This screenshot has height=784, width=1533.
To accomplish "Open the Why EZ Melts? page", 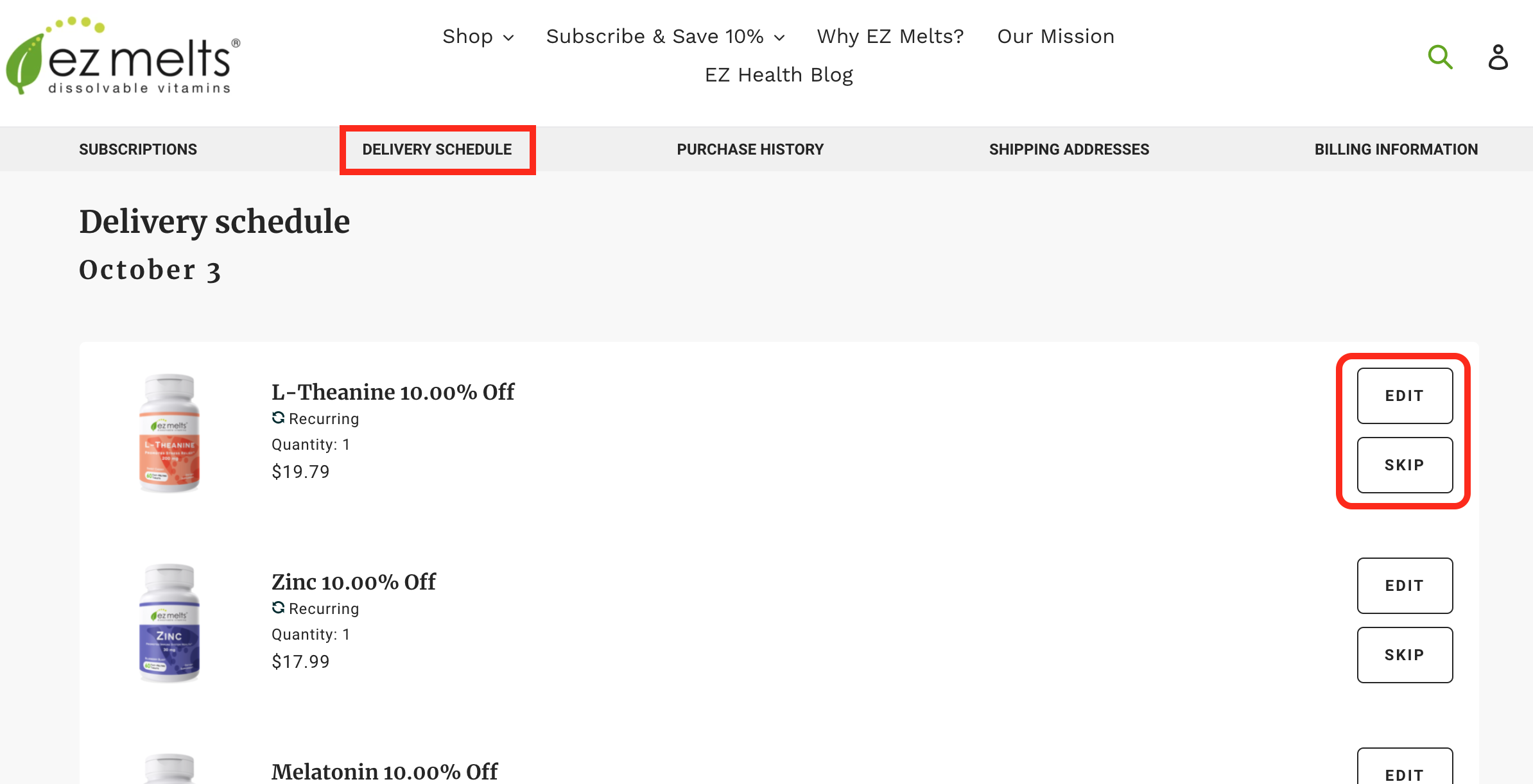I will click(x=890, y=37).
